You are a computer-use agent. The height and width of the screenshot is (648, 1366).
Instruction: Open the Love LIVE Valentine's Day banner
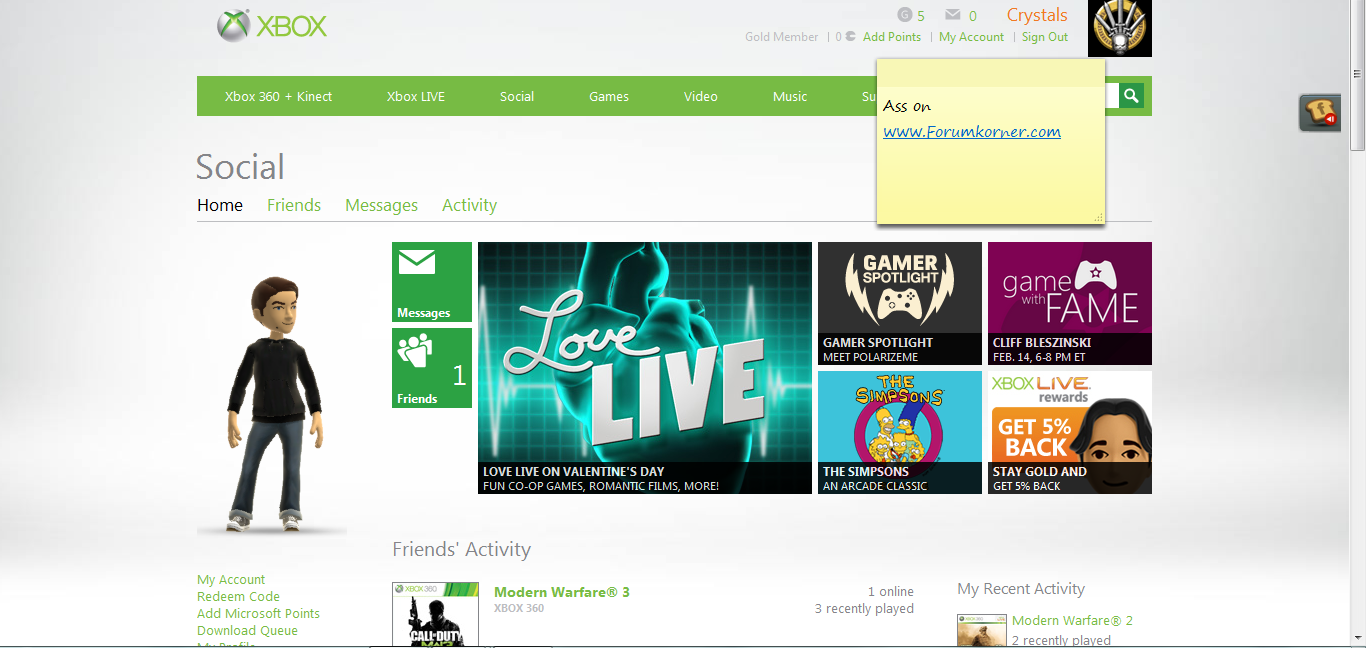[645, 368]
